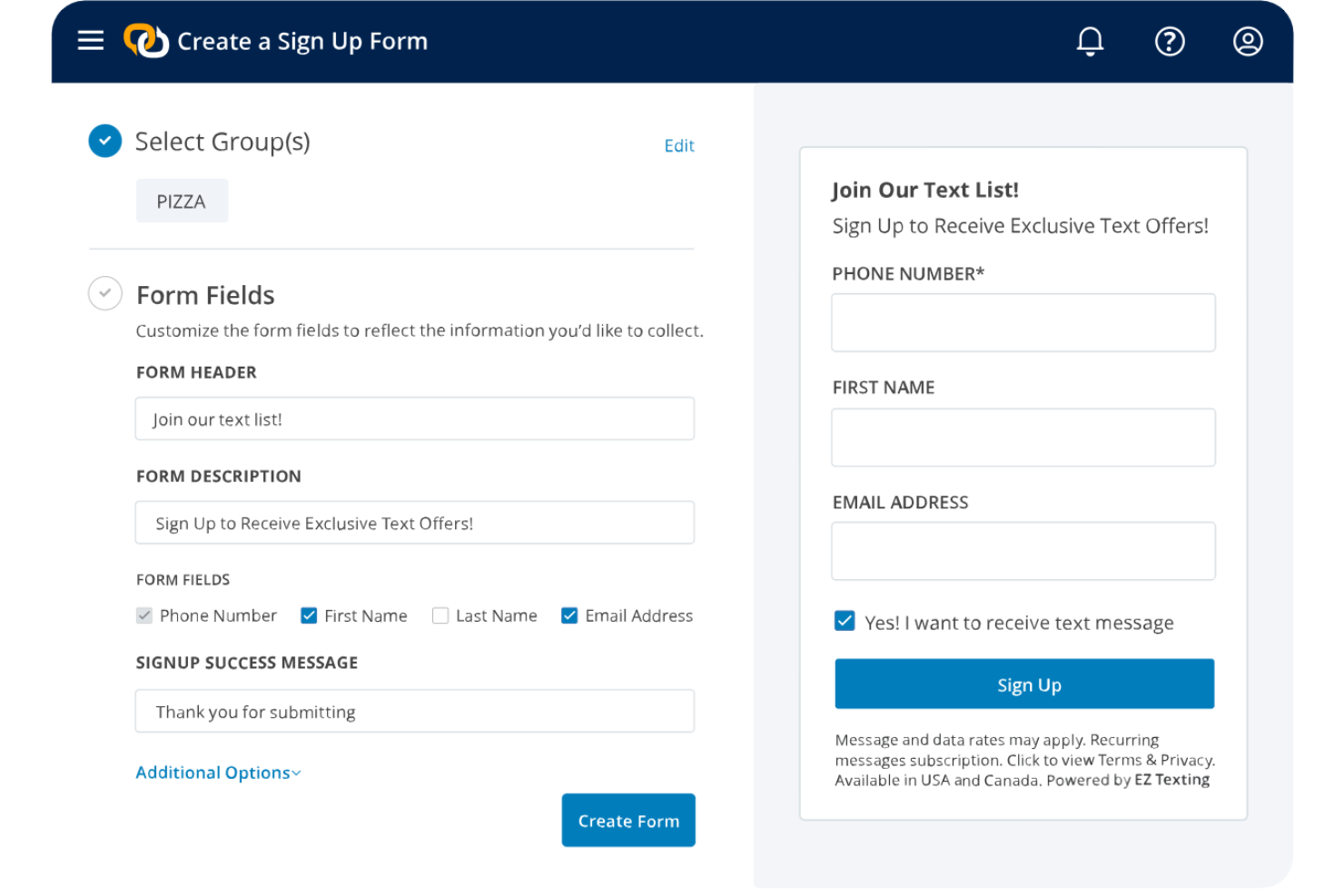Click the Form Fields step circle icon

(x=105, y=293)
